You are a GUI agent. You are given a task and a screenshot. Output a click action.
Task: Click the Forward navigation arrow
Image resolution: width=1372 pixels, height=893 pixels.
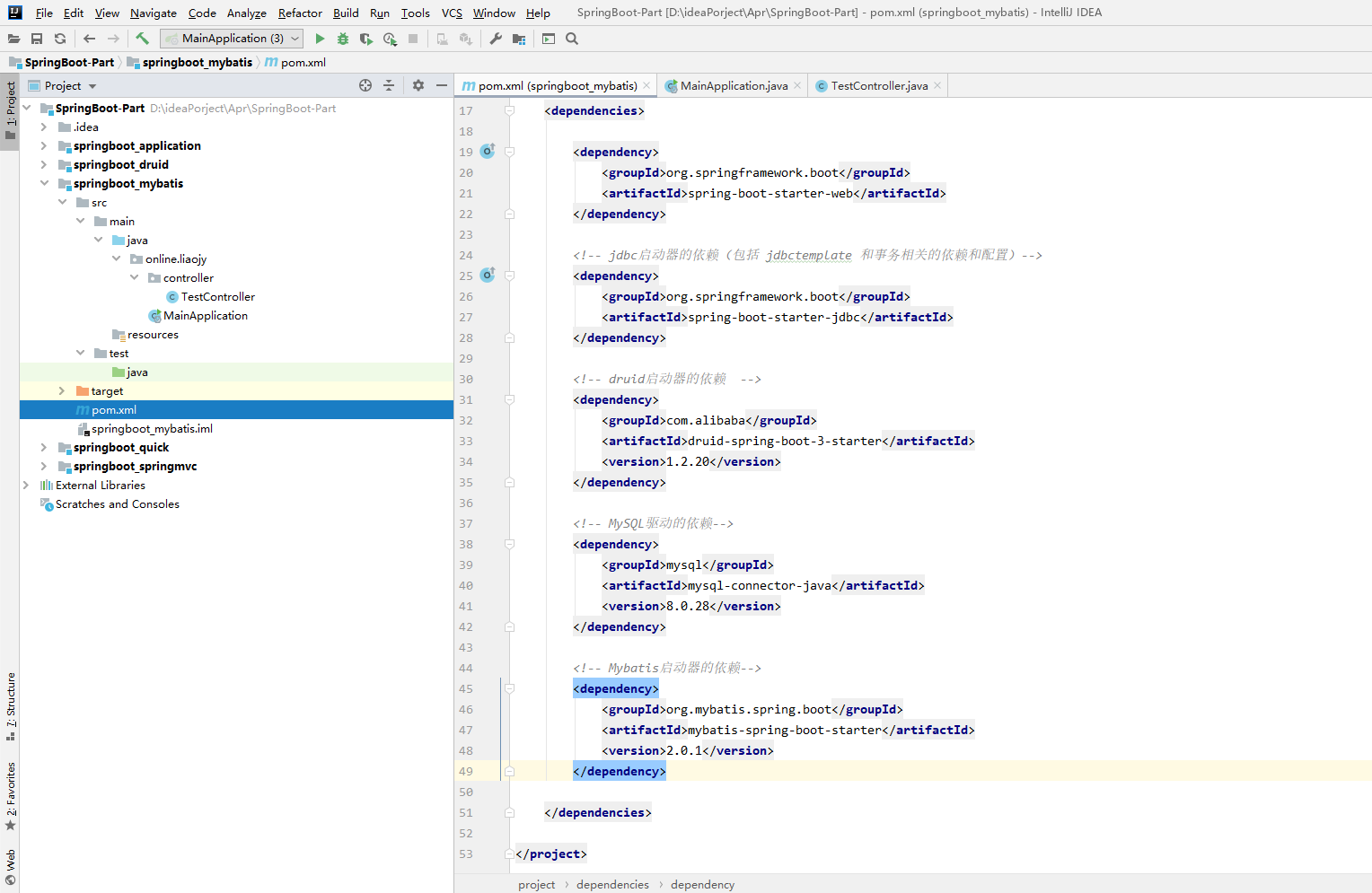tap(113, 39)
